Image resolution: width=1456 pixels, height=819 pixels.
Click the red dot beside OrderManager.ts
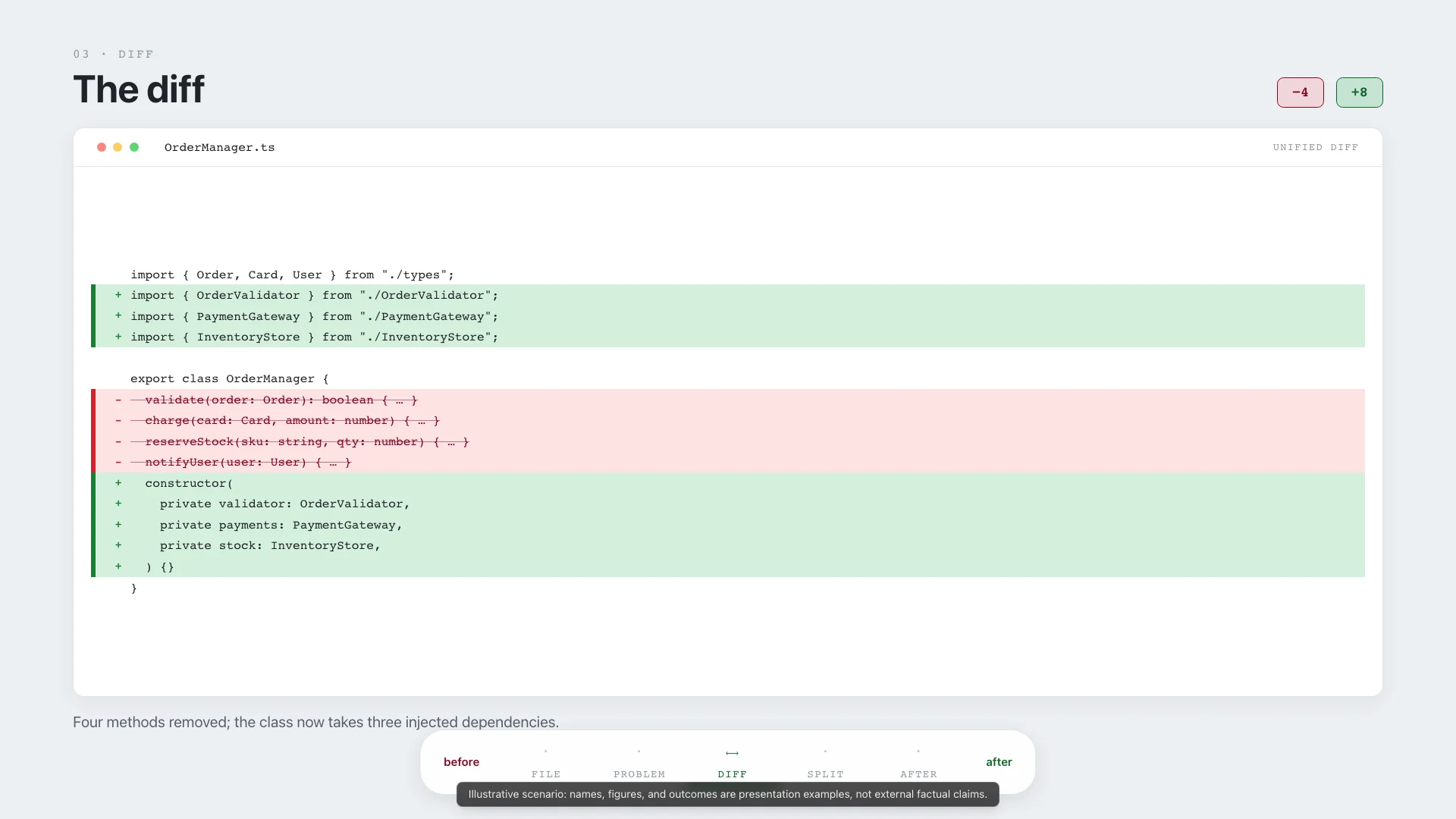pos(102,147)
